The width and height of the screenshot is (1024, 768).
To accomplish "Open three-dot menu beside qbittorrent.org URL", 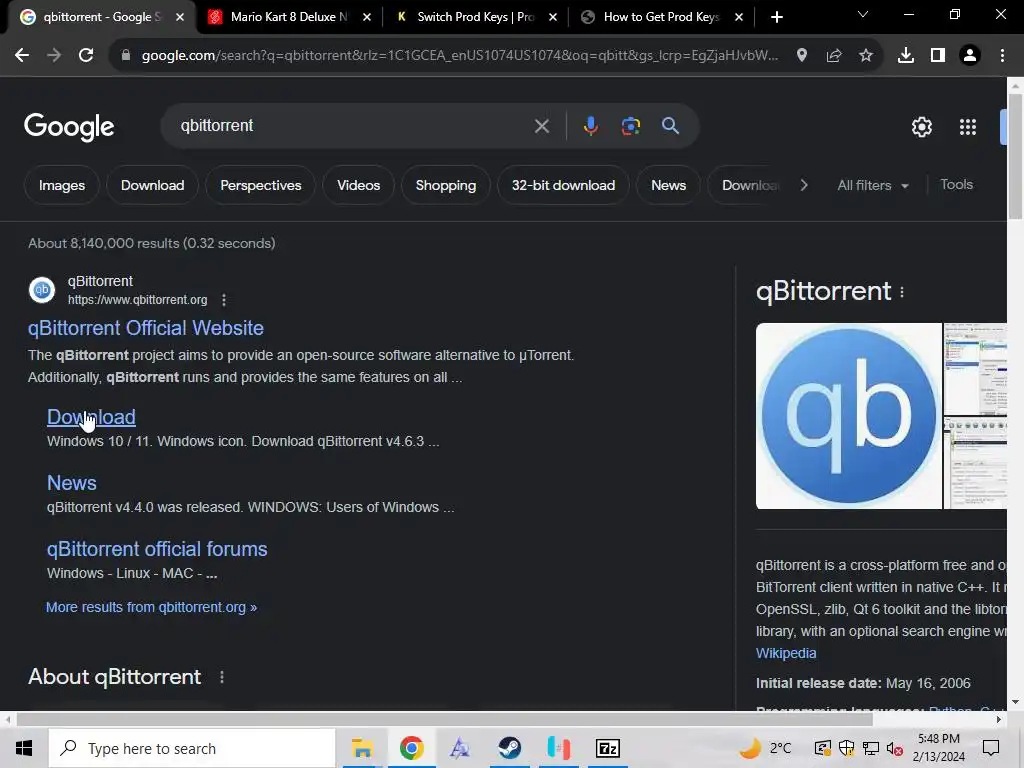I will pos(223,300).
